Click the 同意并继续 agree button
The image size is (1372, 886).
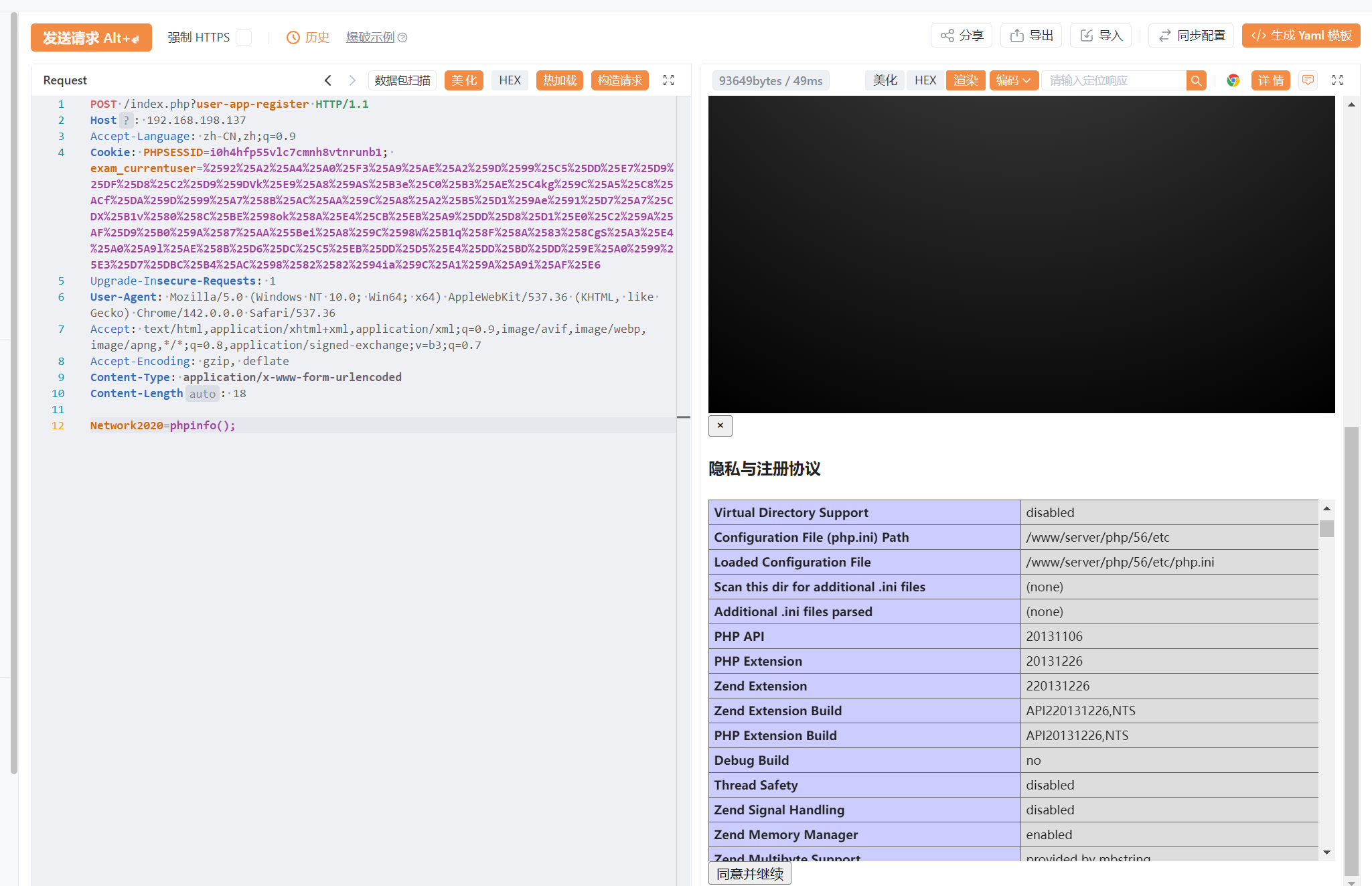point(749,873)
